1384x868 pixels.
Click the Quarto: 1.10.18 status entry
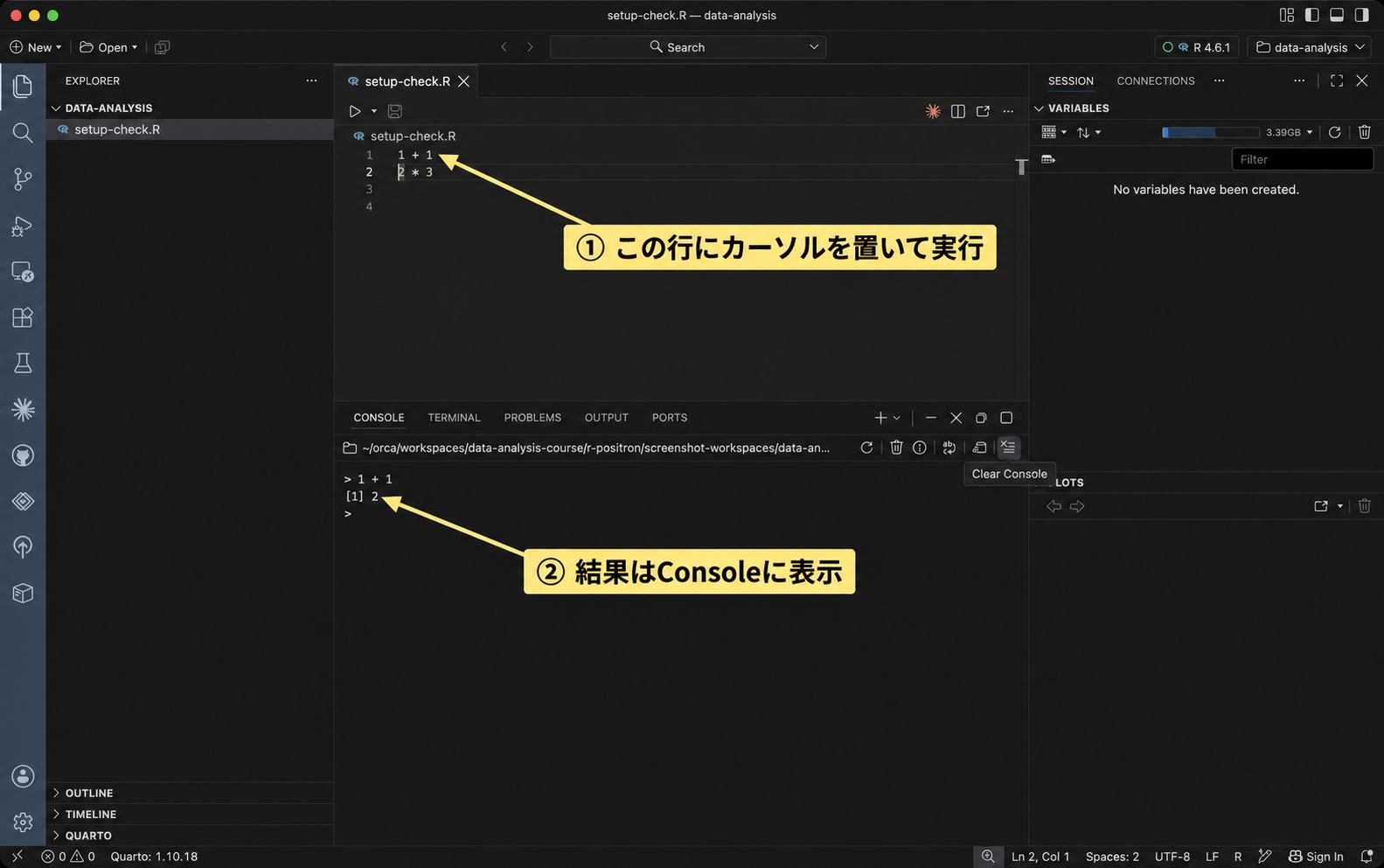point(154,857)
